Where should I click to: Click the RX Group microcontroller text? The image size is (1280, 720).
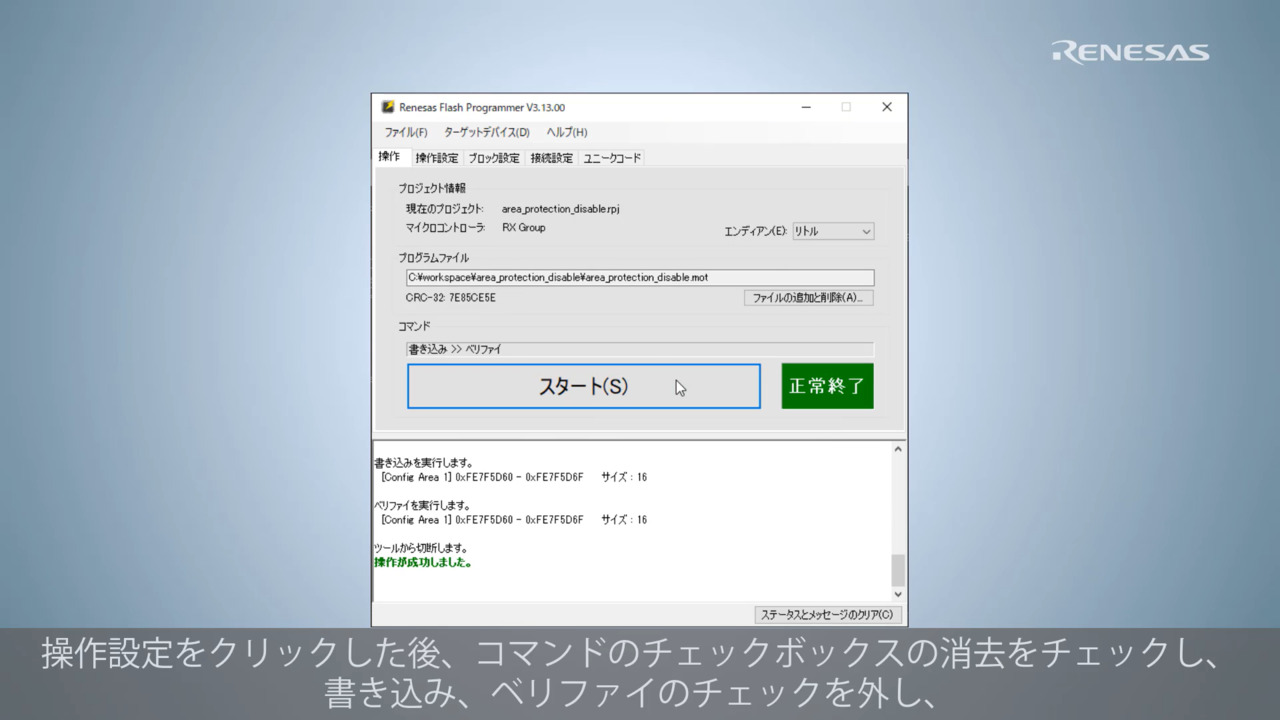point(524,228)
